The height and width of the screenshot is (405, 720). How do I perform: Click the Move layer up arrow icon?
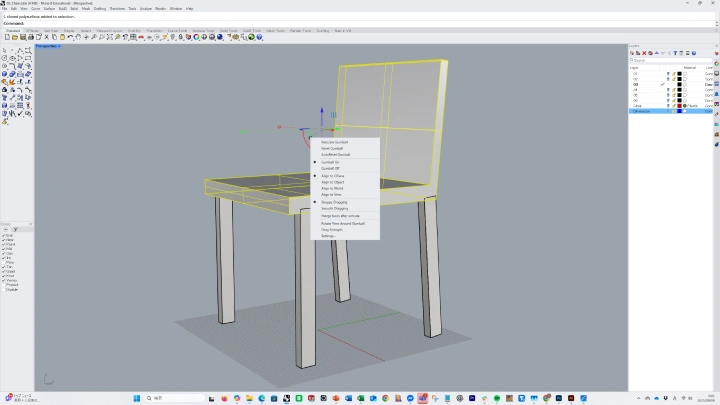click(657, 53)
